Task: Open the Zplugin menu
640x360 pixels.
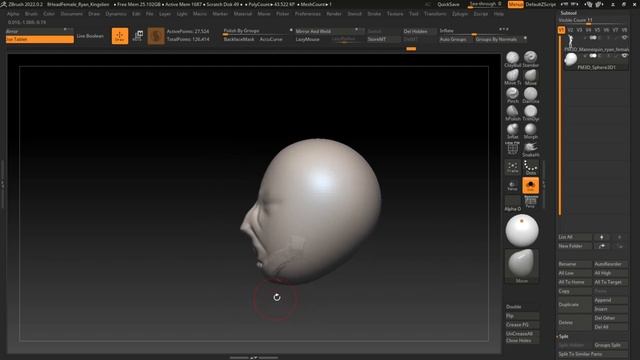Action: pos(460,13)
